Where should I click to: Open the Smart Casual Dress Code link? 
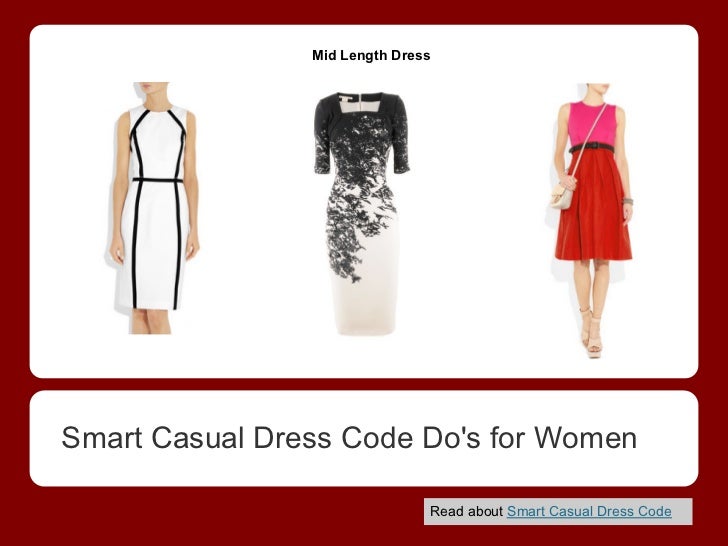click(589, 511)
